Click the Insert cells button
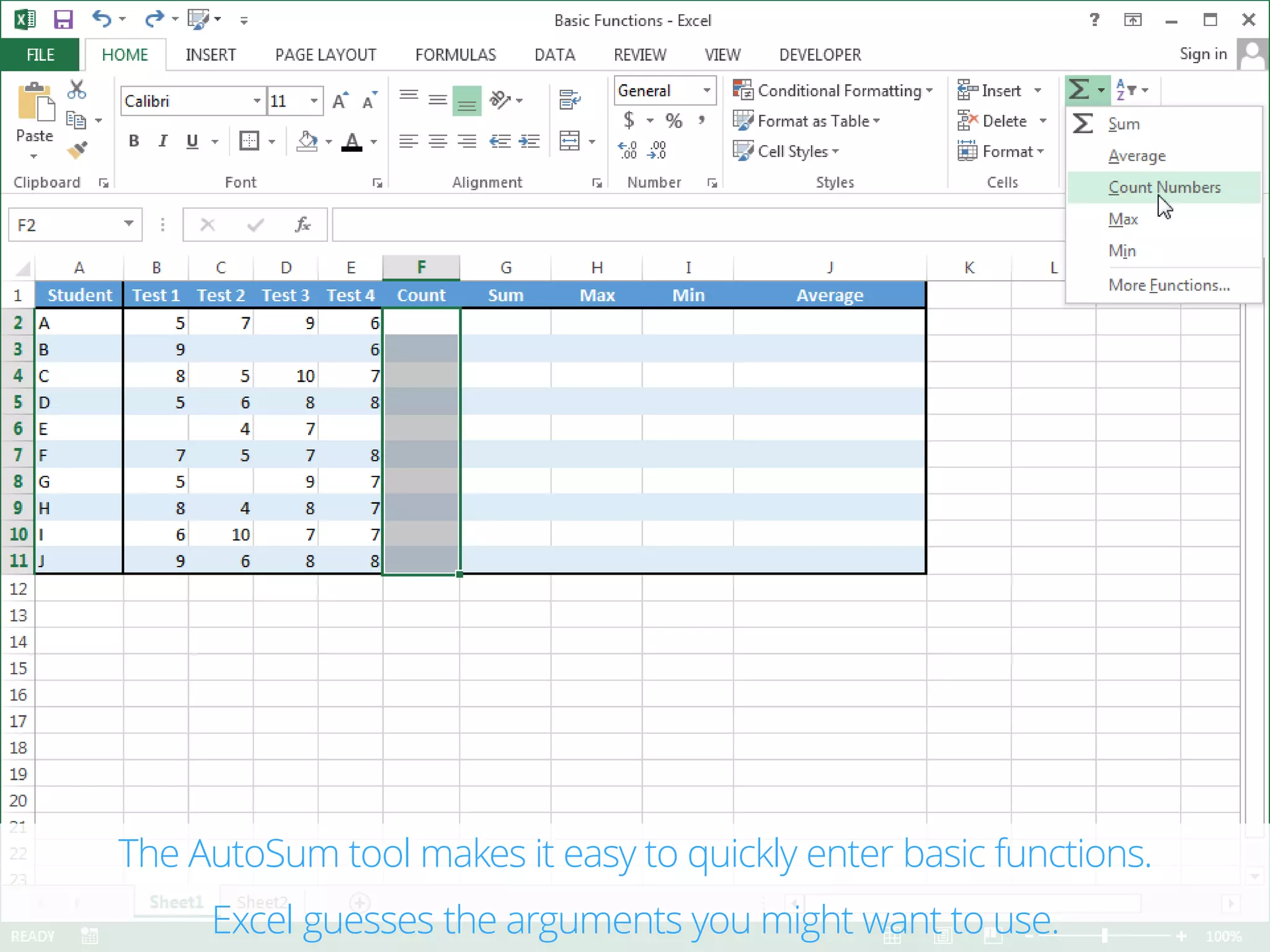The image size is (1270, 952). click(x=989, y=90)
